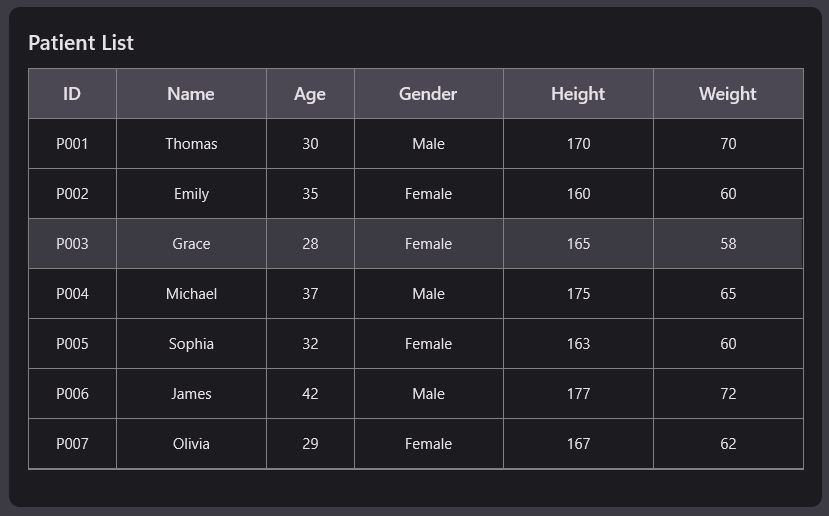This screenshot has height=516, width=829.
Task: Select the Michael name cell
Action: 191,294
